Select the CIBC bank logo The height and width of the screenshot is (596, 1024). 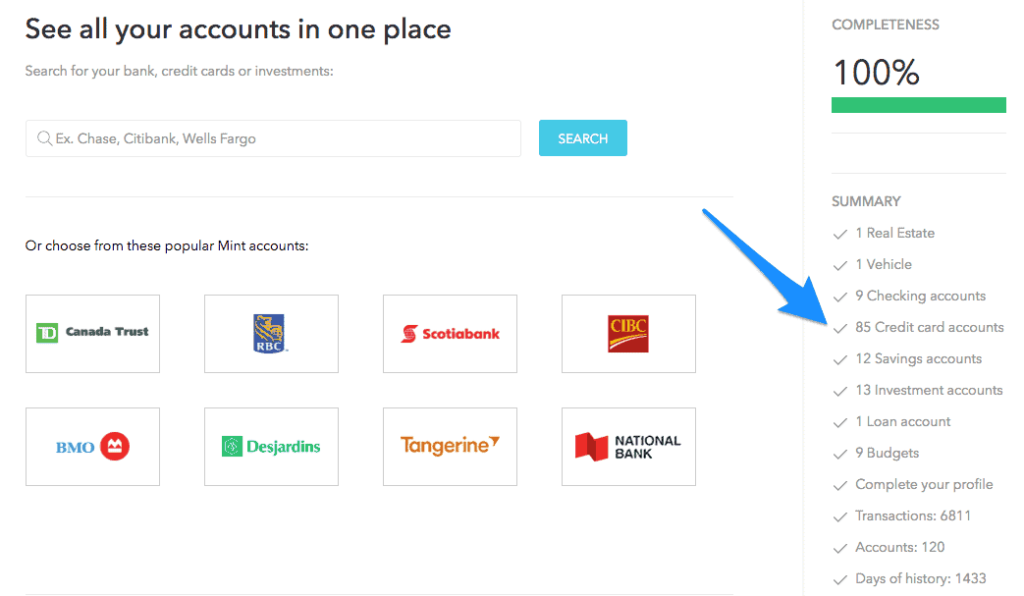coord(628,333)
